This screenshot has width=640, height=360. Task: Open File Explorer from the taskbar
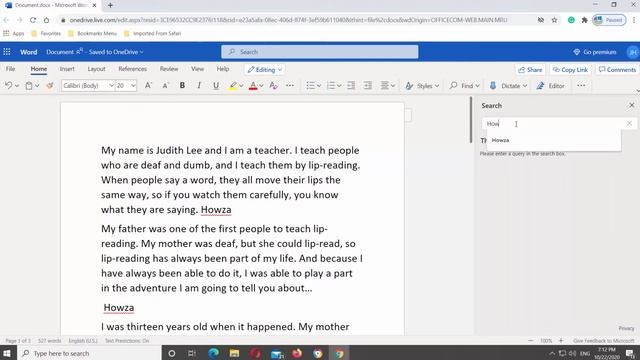(234, 353)
